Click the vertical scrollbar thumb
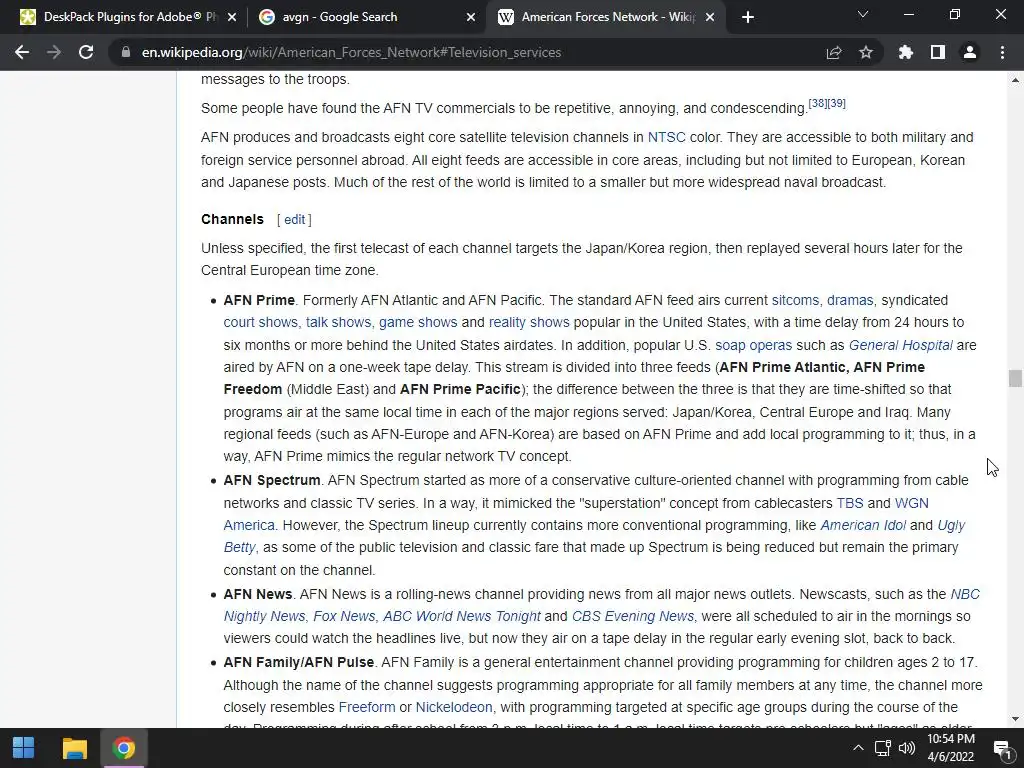Image resolution: width=1024 pixels, height=768 pixels. (x=1014, y=378)
